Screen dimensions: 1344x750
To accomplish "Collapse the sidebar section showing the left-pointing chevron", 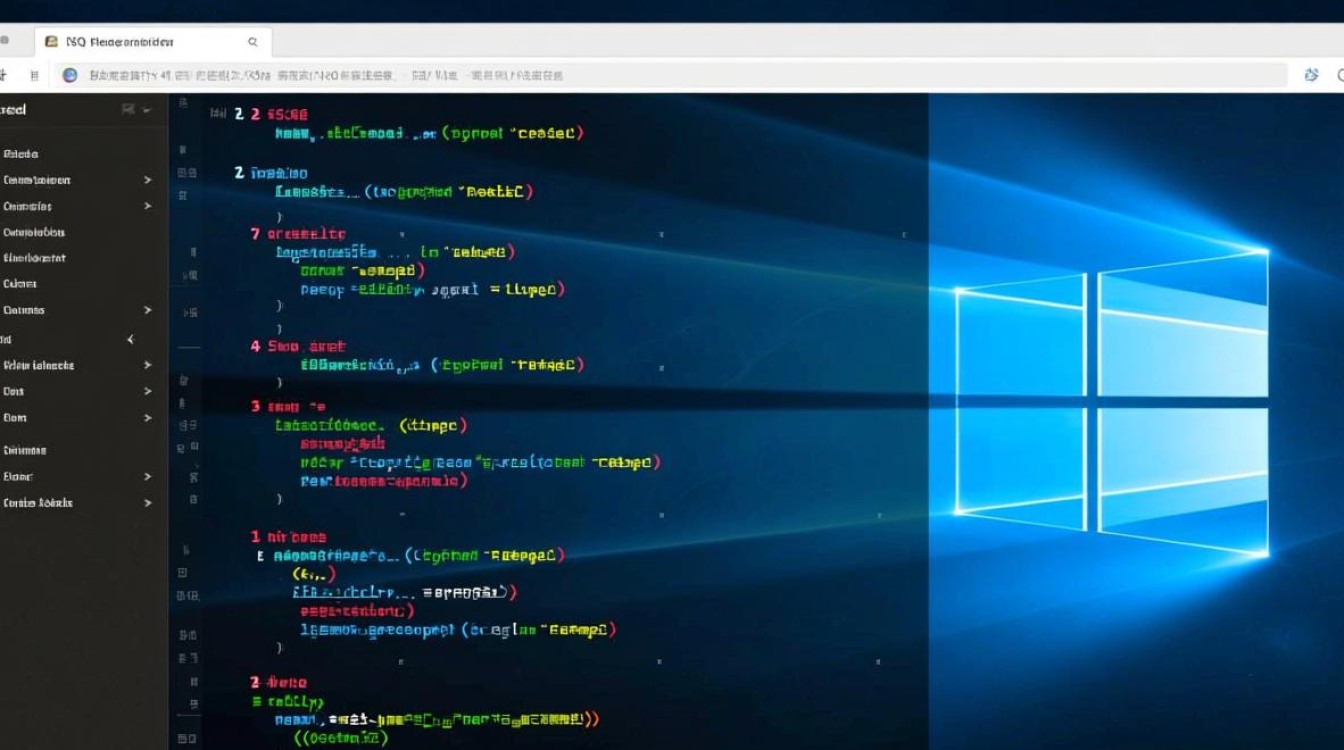I will click(130, 339).
